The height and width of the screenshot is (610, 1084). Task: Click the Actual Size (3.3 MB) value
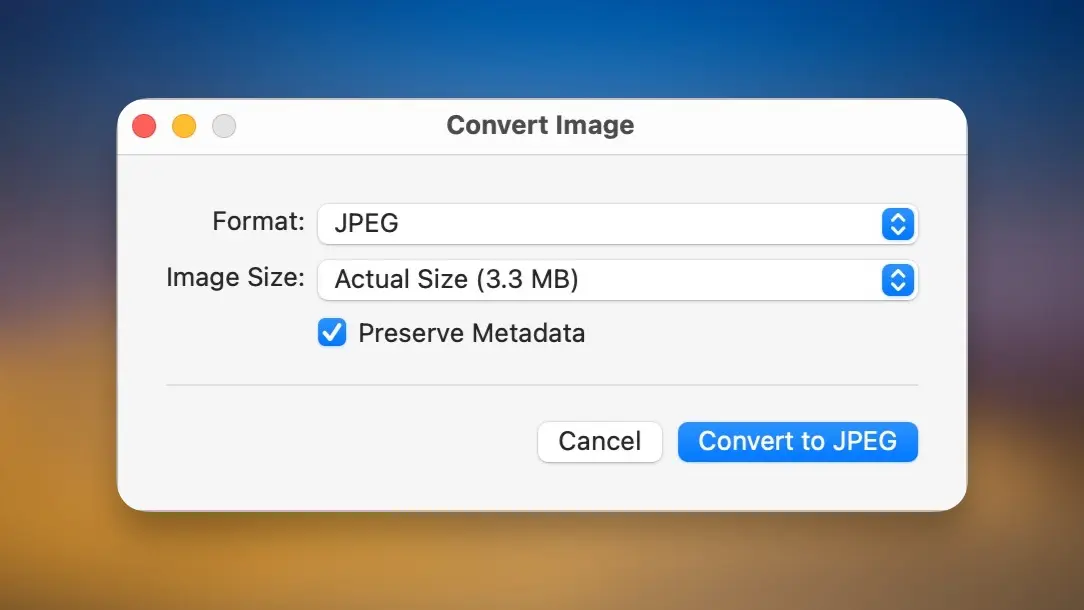456,280
